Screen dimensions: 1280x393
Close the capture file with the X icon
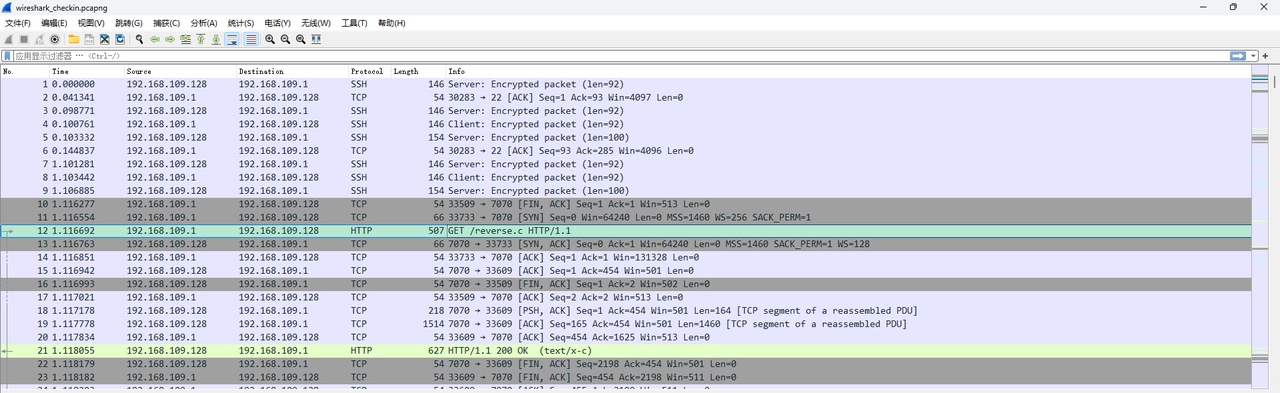click(x=104, y=39)
